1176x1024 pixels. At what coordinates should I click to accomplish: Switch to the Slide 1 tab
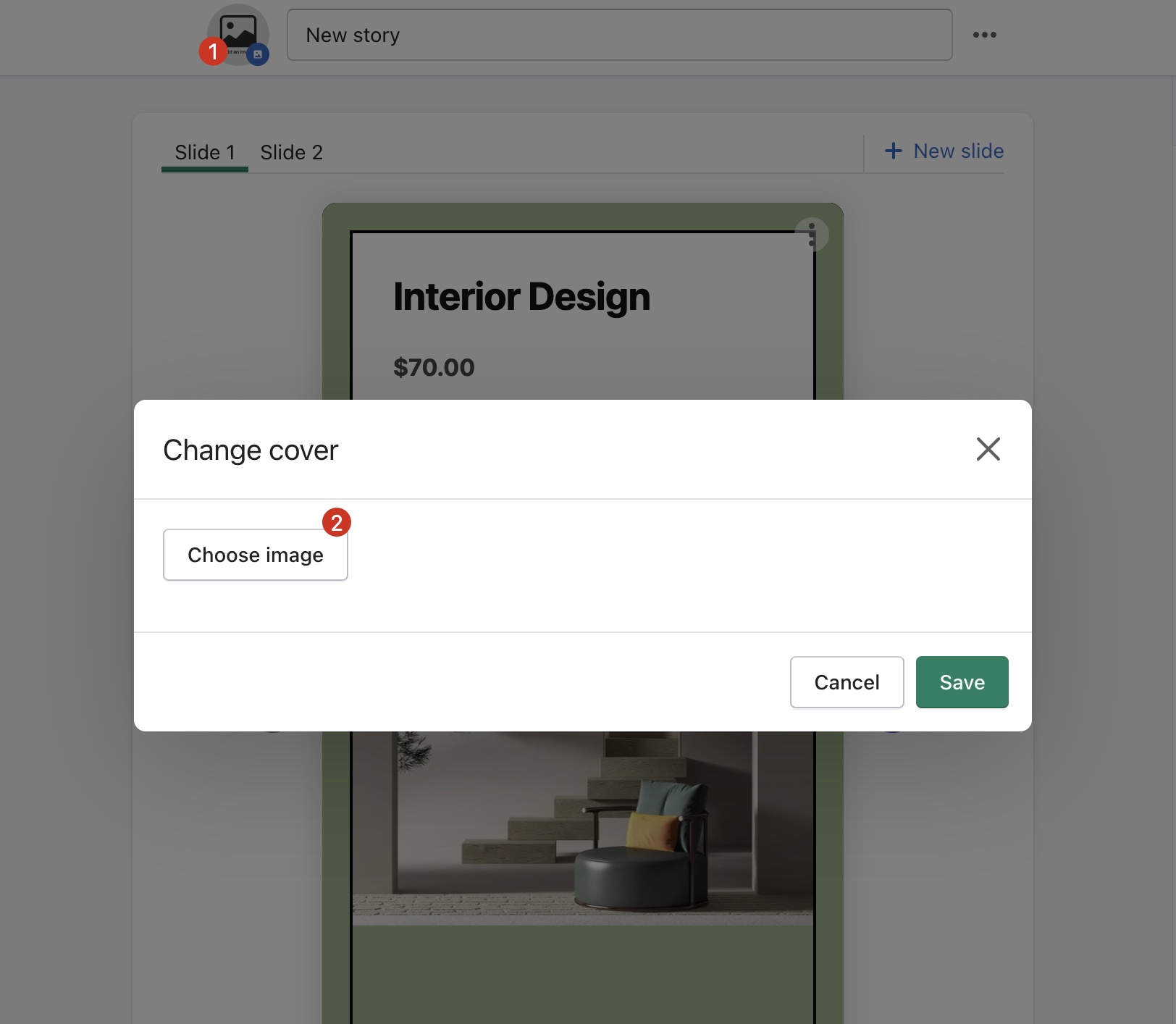[204, 153]
